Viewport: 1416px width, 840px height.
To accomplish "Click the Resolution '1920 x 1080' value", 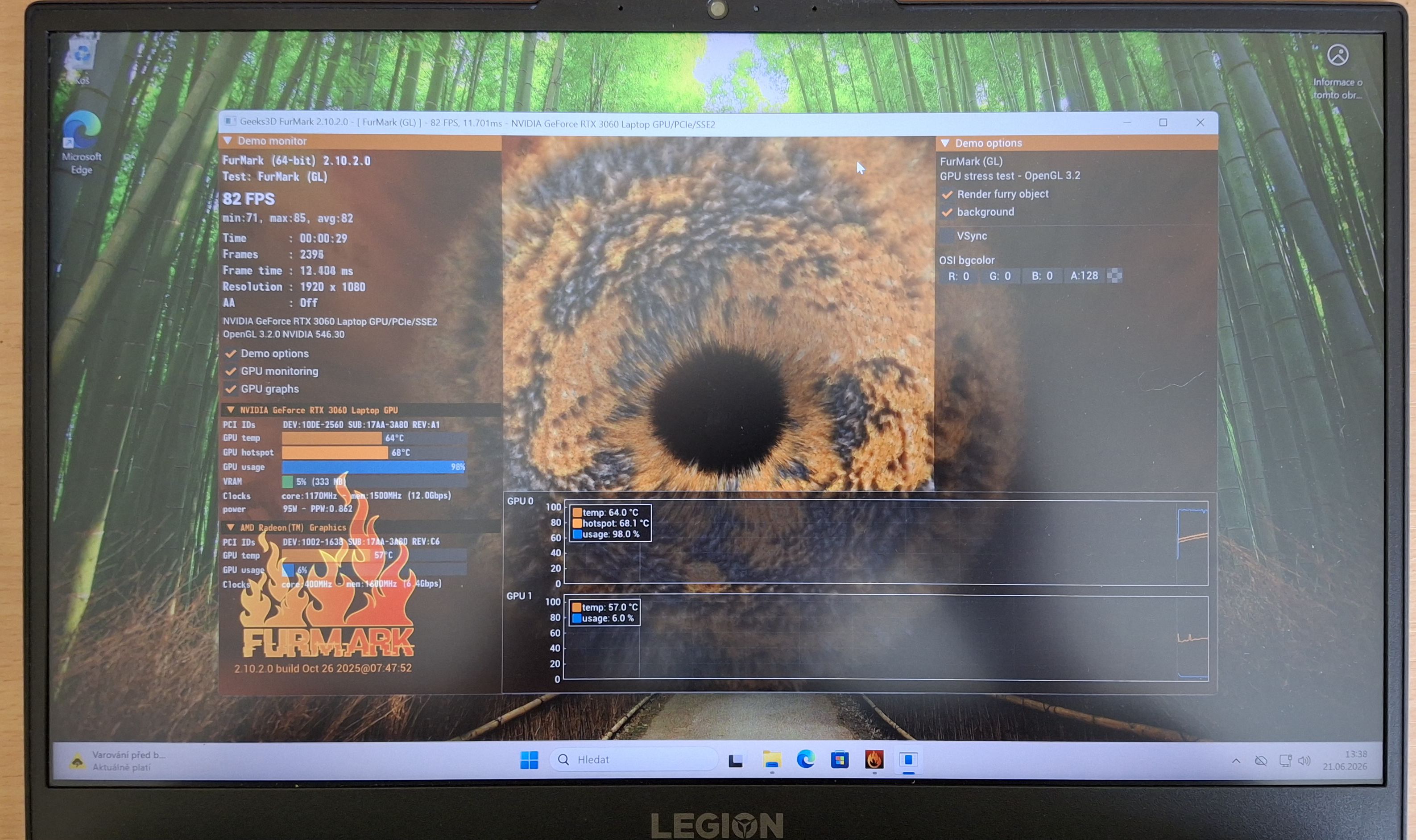I will [332, 287].
